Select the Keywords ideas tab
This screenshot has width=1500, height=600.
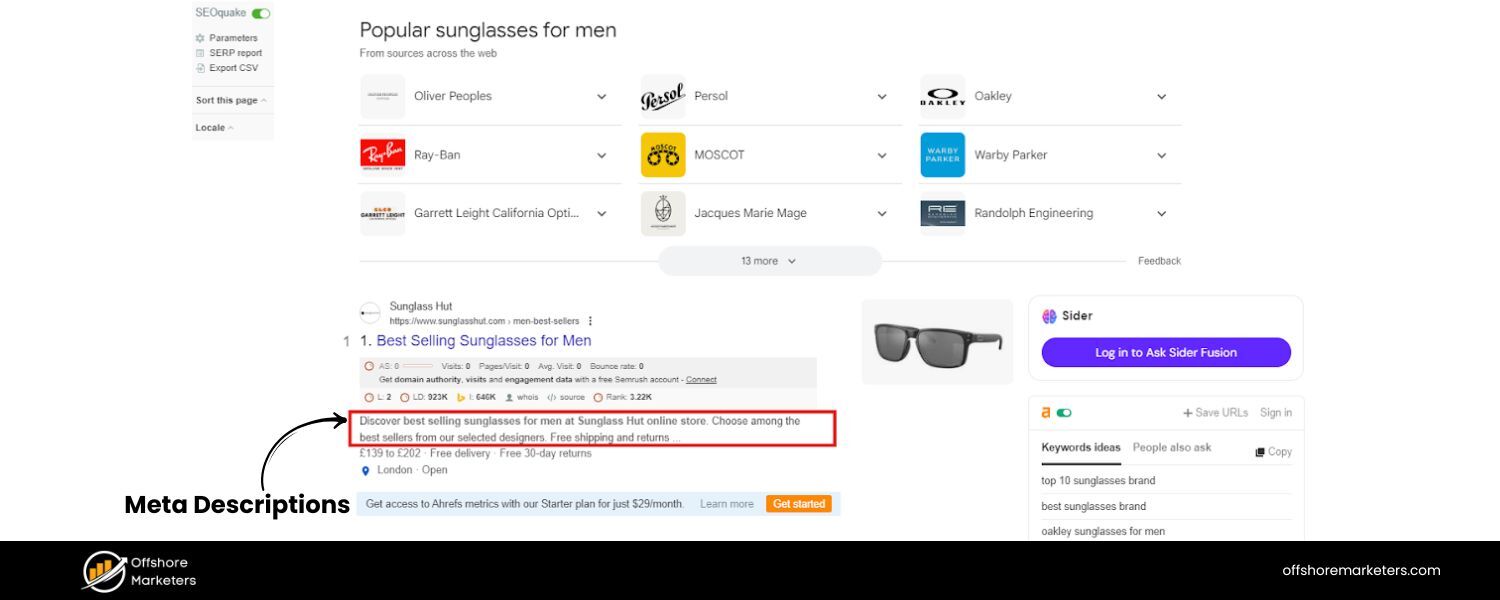[x=1080, y=447]
